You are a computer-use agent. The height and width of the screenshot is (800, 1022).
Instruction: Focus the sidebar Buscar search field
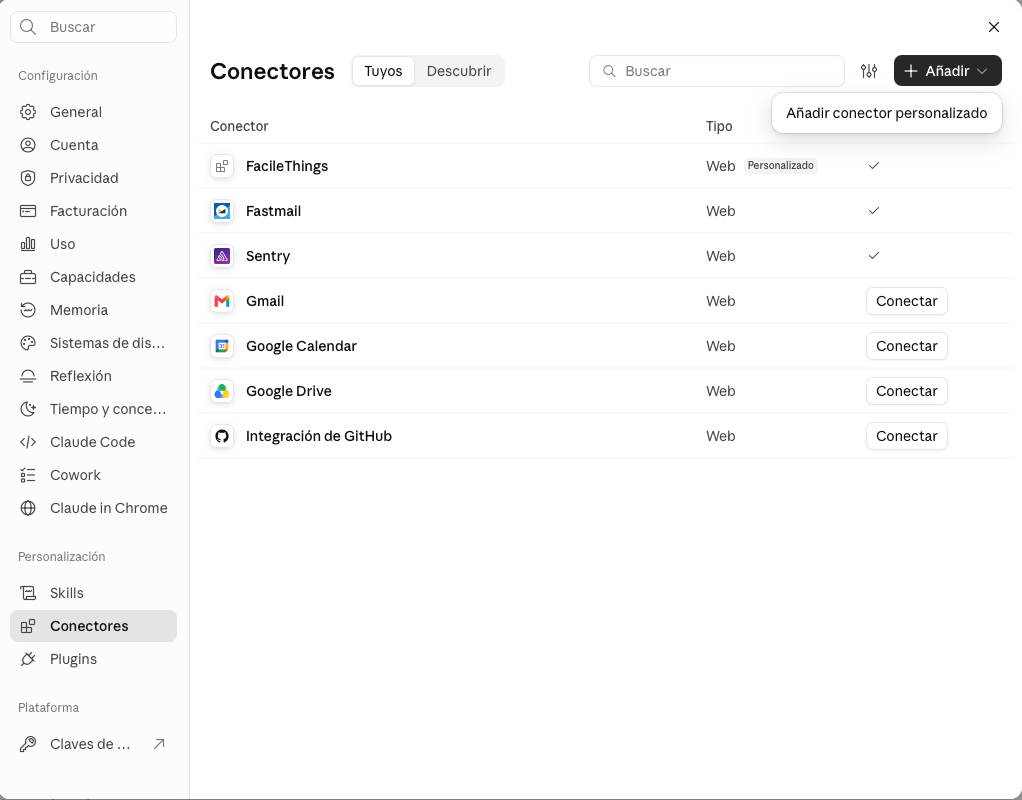tap(93, 27)
